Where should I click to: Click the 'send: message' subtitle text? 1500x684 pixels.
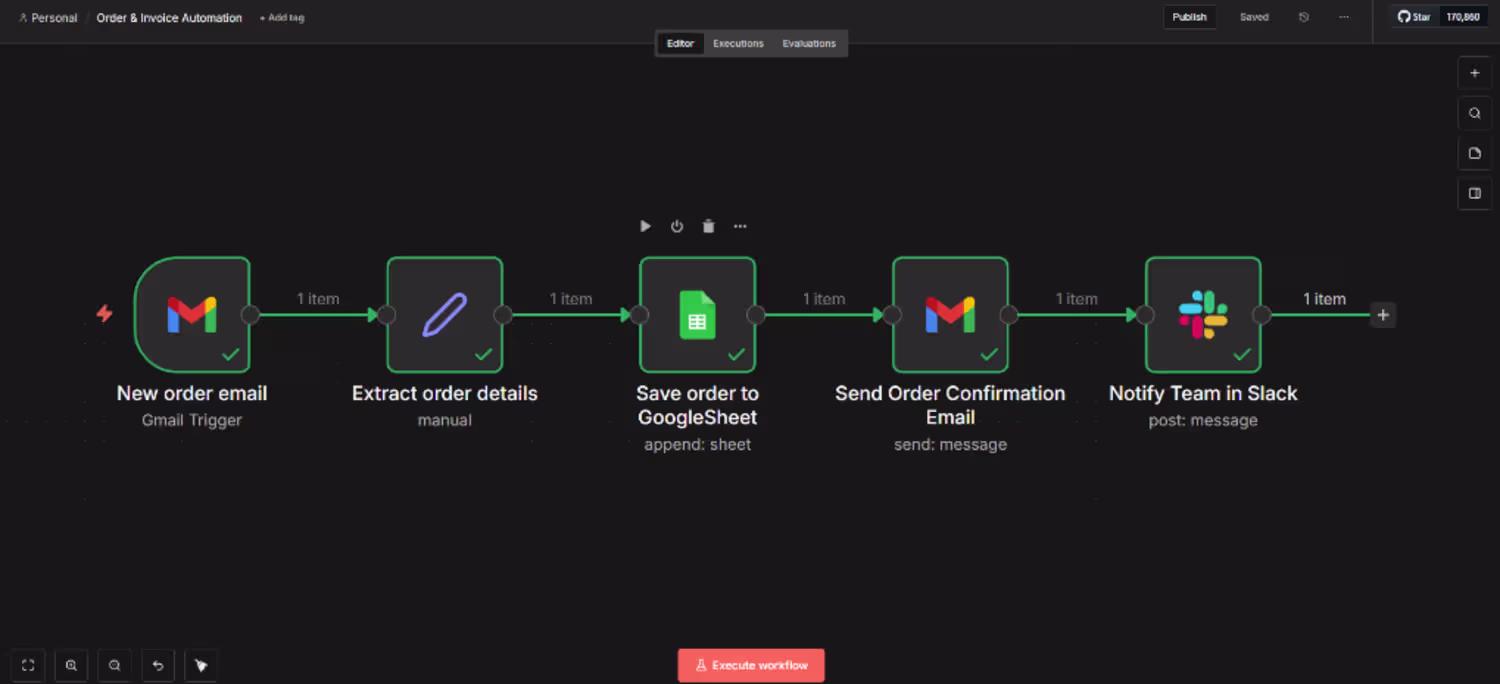point(950,444)
